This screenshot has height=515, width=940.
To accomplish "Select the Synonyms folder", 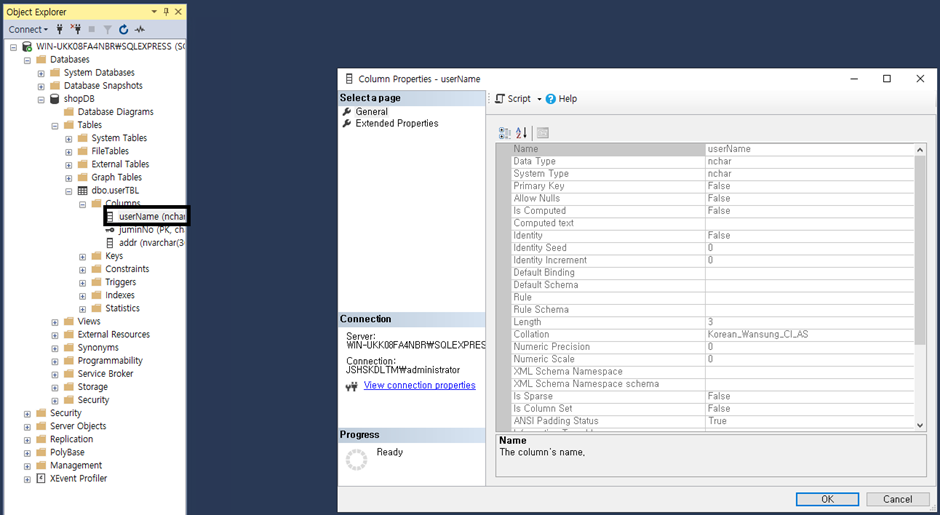I will tap(98, 348).
